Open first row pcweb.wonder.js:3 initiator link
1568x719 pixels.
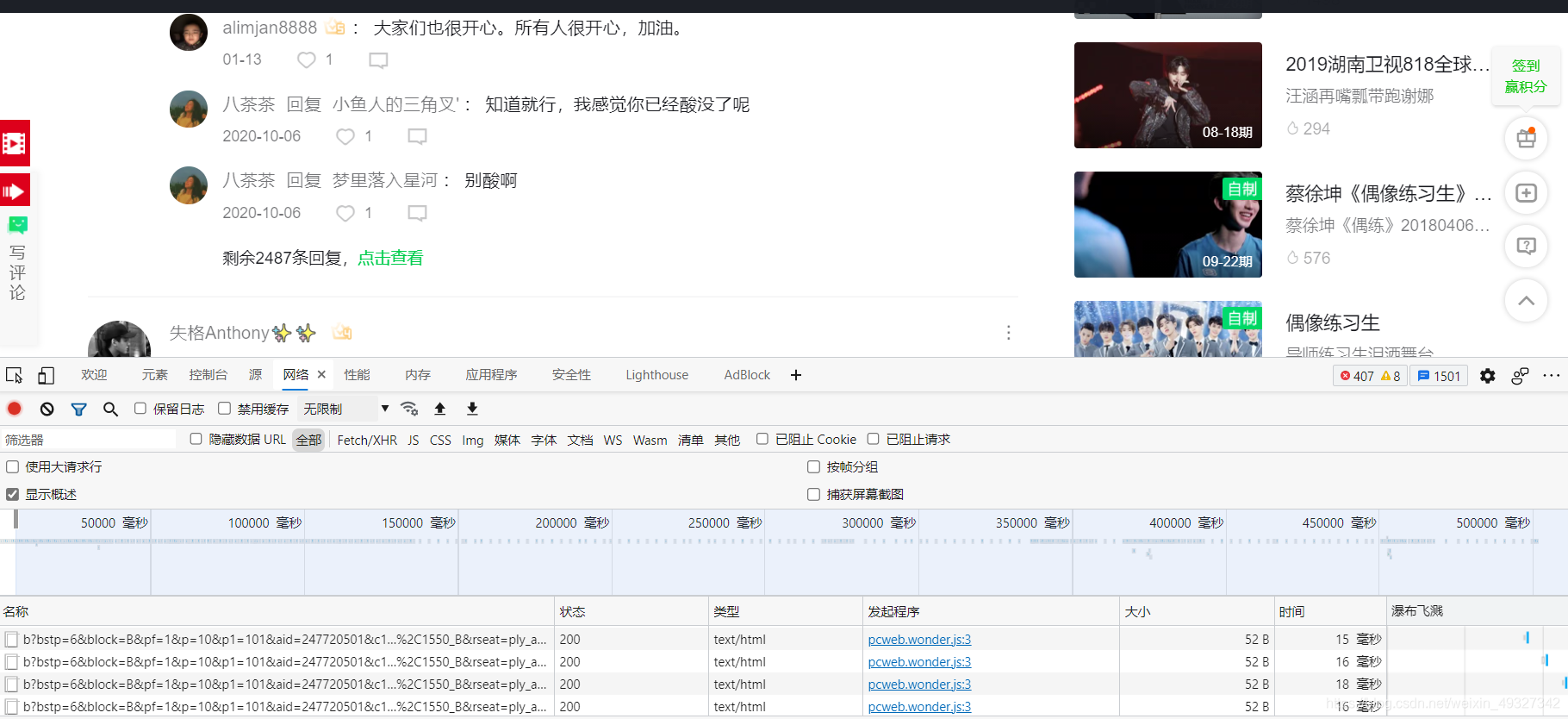(919, 640)
